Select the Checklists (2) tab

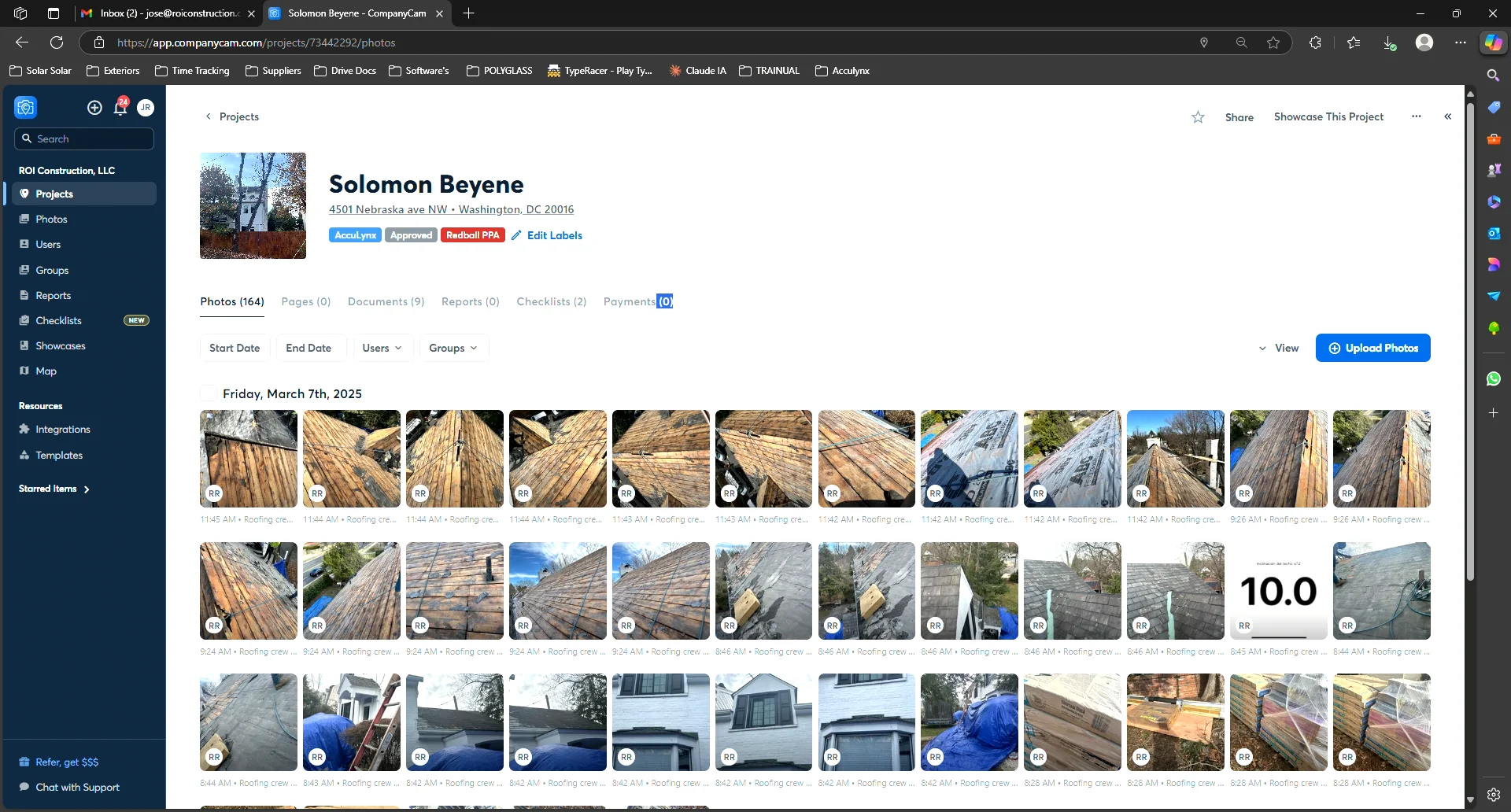click(x=551, y=301)
